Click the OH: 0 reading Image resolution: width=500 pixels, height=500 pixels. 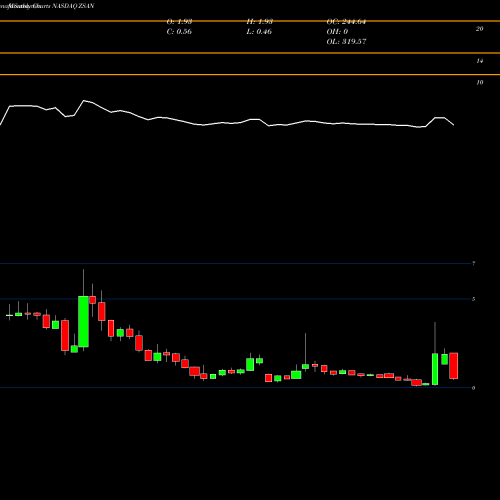[x=337, y=32]
